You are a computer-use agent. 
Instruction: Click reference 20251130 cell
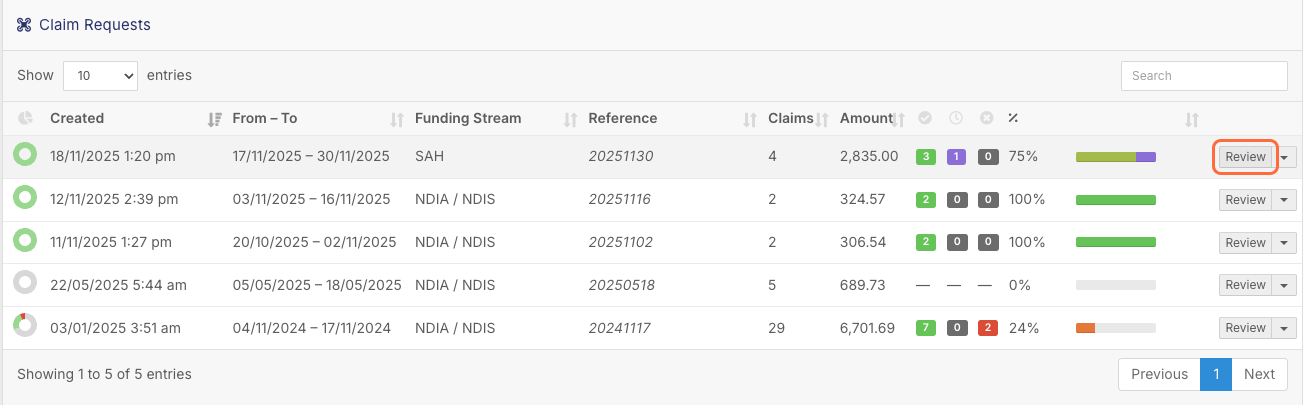(x=620, y=157)
